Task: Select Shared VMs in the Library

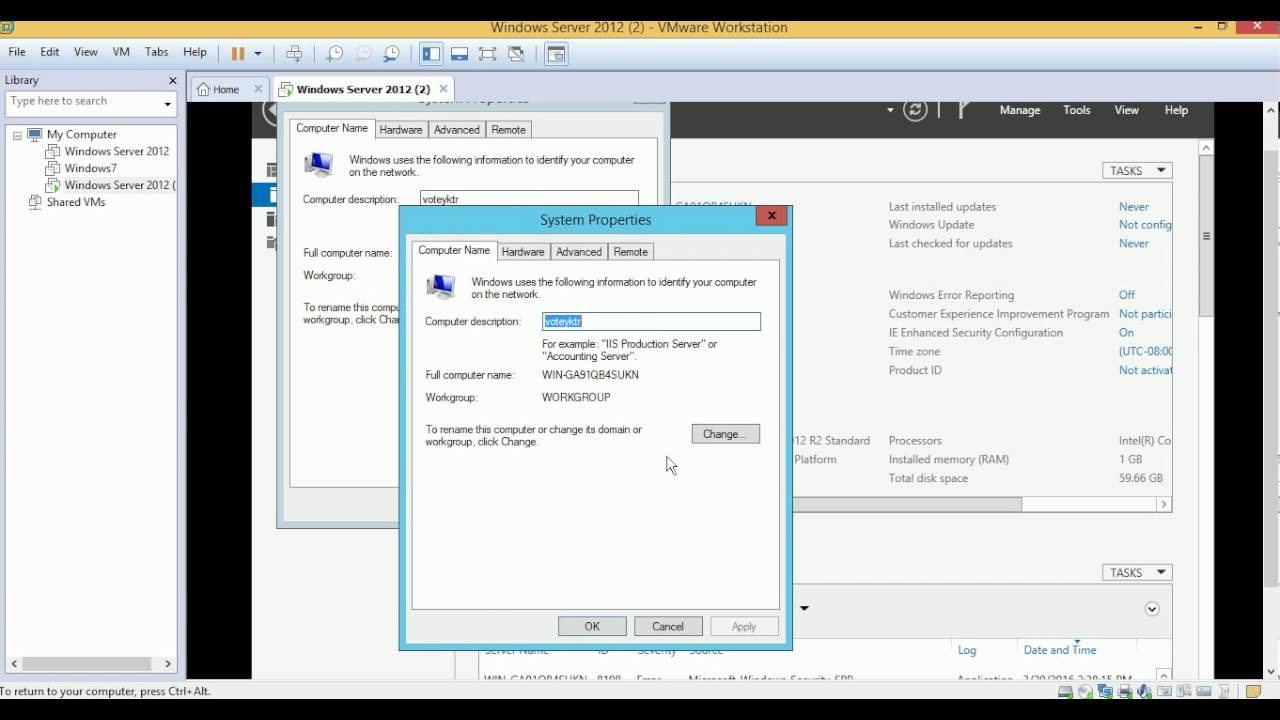Action: pyautogui.click(x=75, y=202)
